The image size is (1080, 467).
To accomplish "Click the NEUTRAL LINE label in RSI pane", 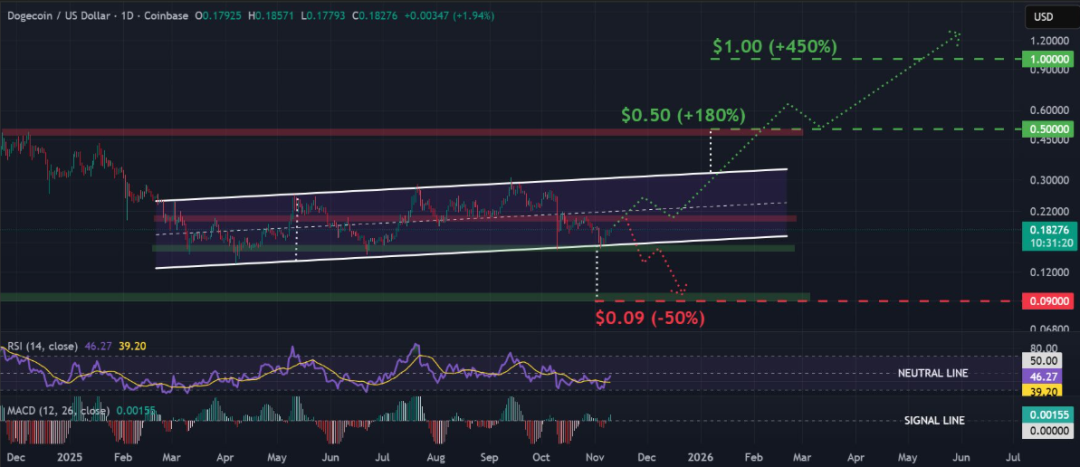I will [x=935, y=373].
